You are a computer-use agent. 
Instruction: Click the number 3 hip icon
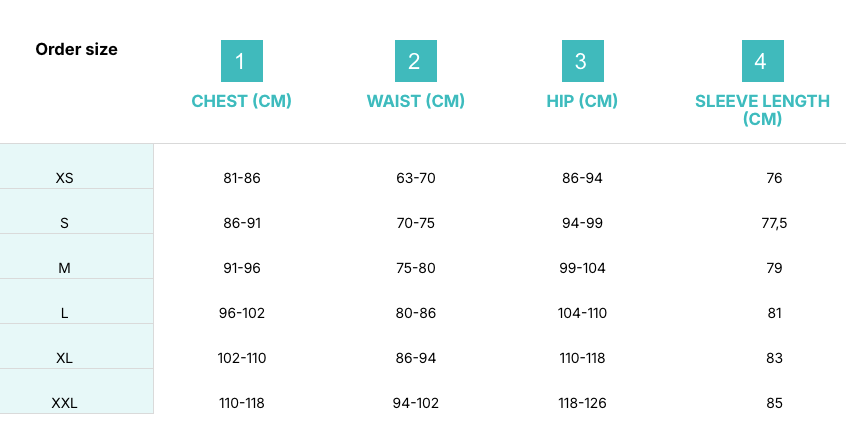click(581, 61)
